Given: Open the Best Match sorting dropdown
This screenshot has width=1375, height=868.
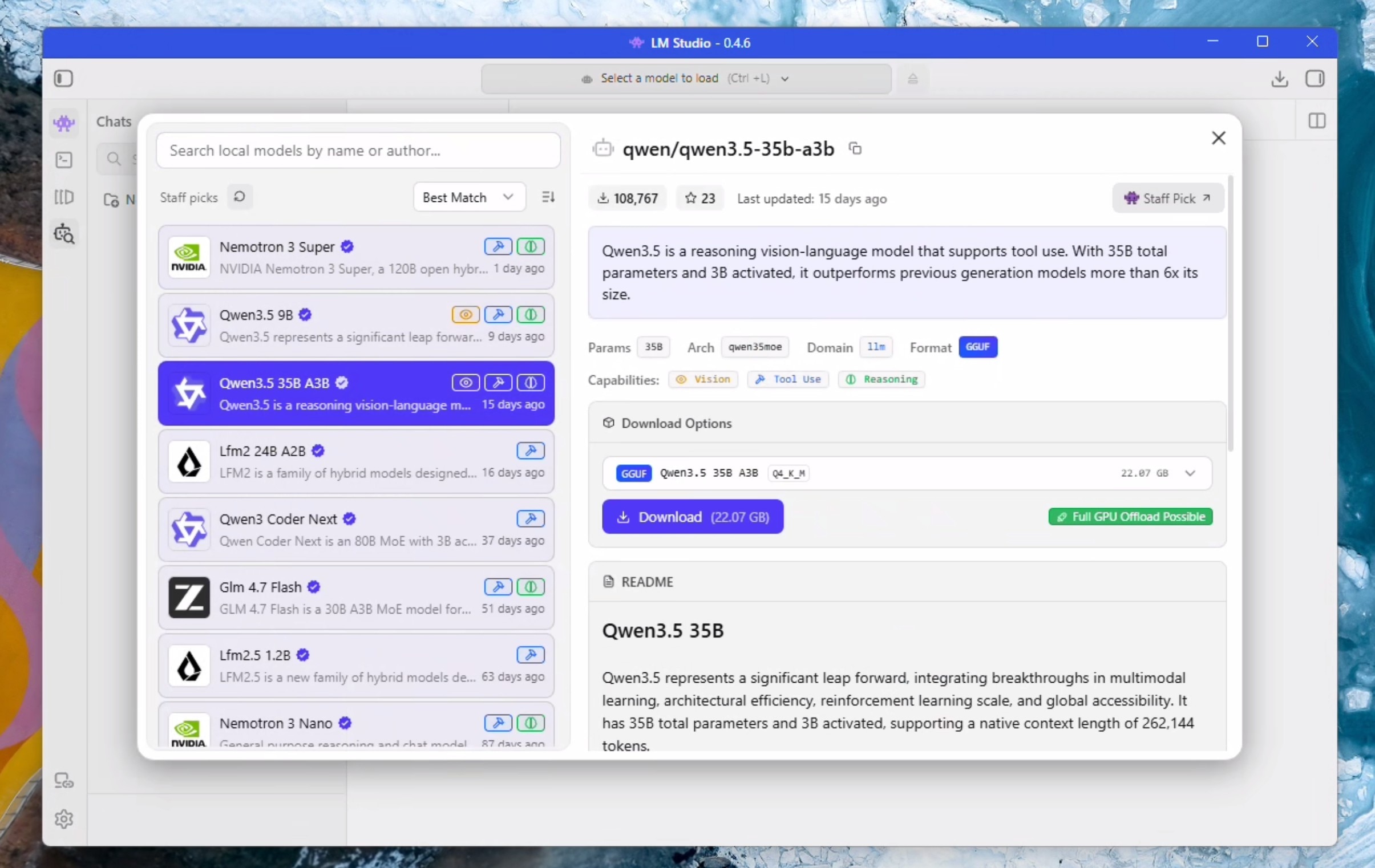Looking at the screenshot, I should click(469, 197).
